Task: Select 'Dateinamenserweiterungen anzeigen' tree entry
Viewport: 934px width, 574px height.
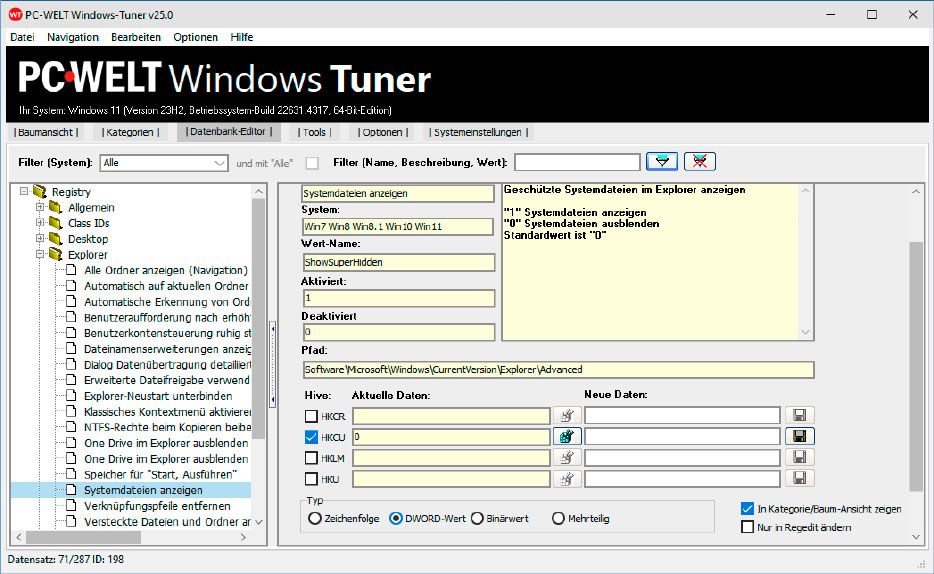Action: click(167, 349)
